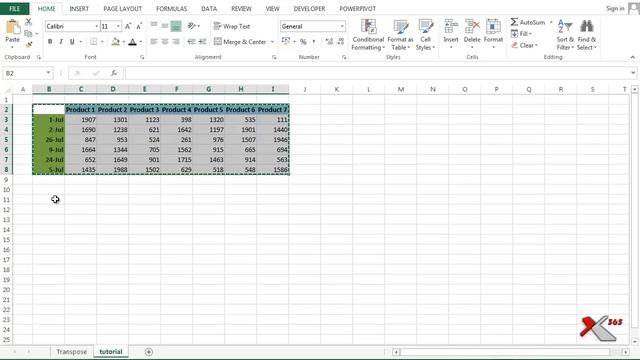Toggle Bold formatting
The width and height of the screenshot is (640, 360).
tap(50, 42)
